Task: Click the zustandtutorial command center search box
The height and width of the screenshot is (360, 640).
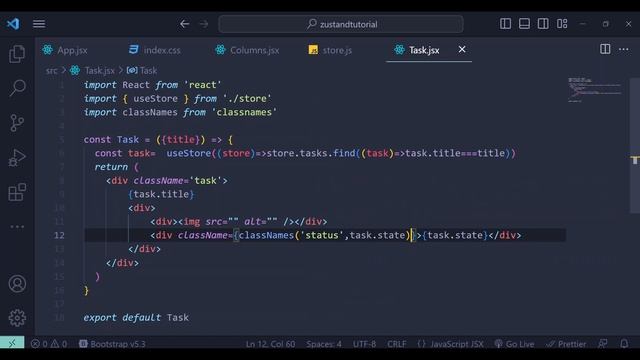Action: click(341, 24)
